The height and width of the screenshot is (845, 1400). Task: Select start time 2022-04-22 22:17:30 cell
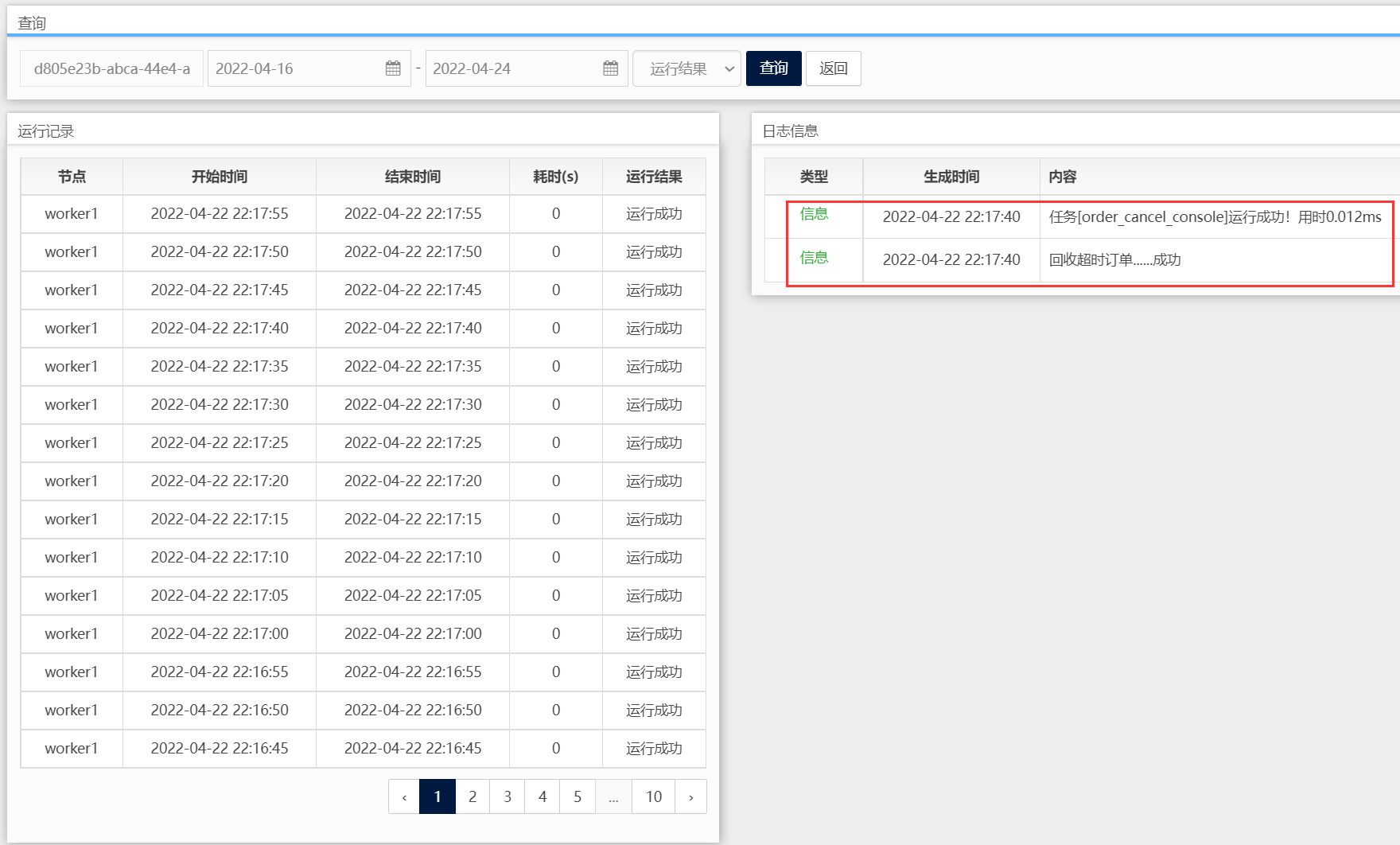pos(220,405)
